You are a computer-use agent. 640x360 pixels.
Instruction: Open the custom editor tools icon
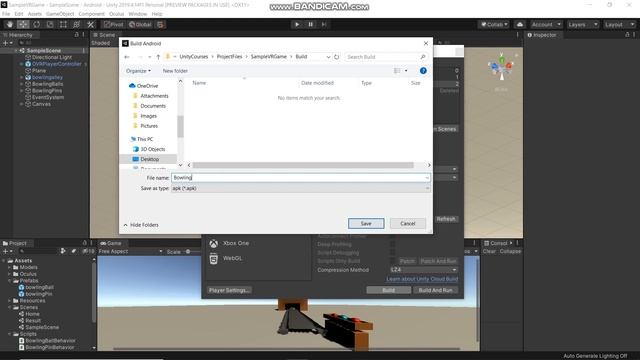coord(90,24)
